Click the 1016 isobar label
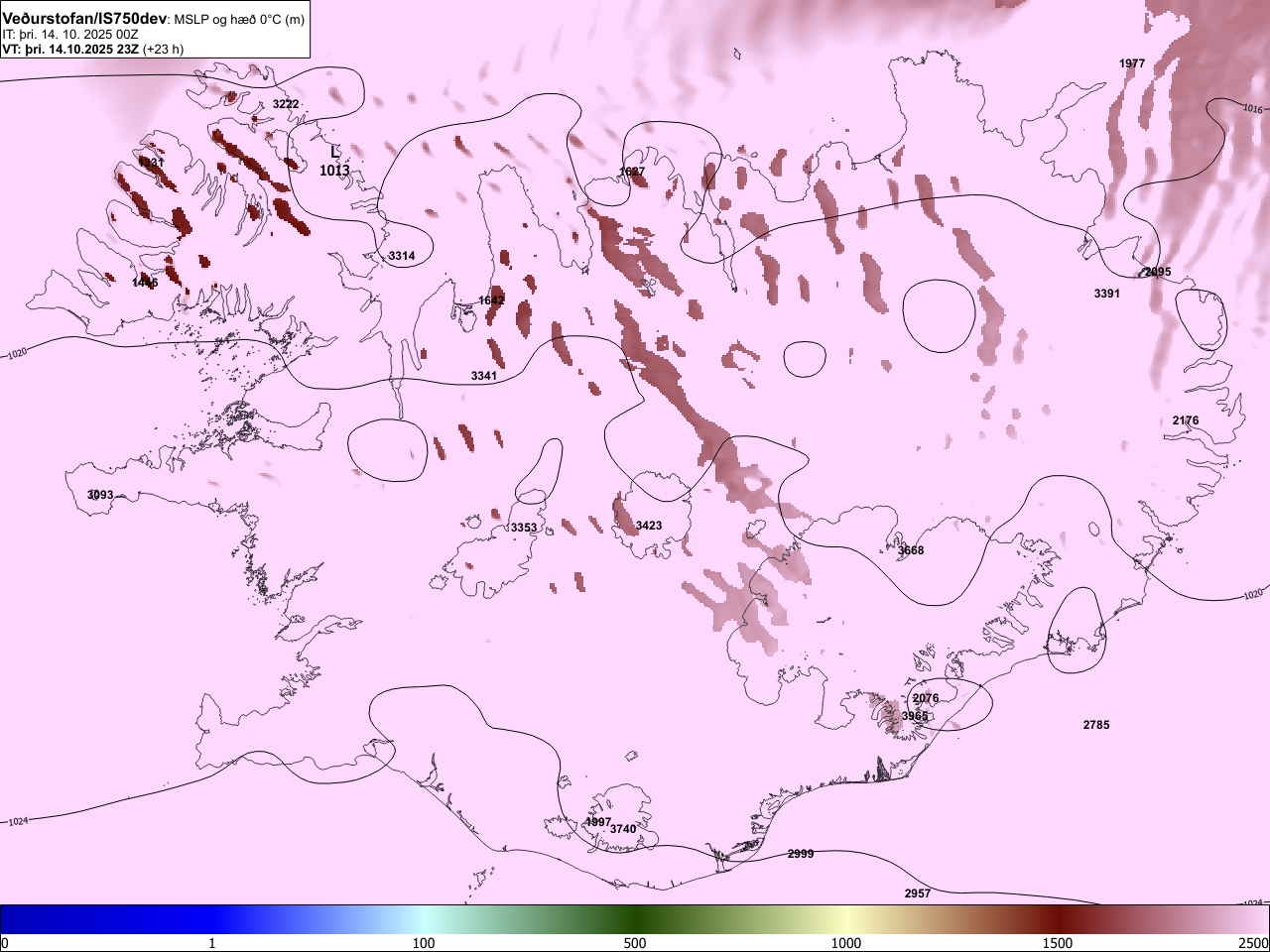The image size is (1270, 952). click(1252, 108)
